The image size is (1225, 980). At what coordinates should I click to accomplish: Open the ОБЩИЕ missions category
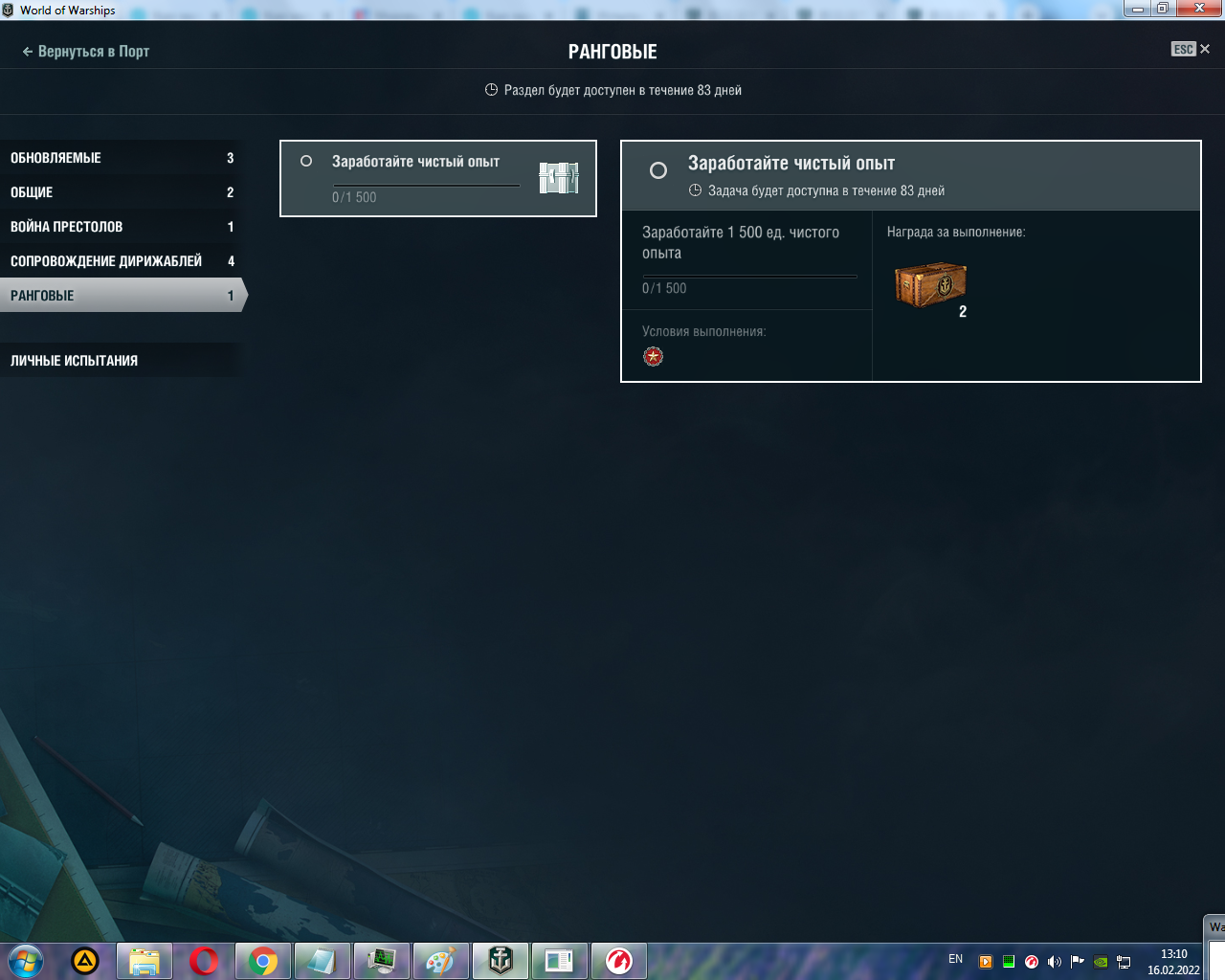point(122,192)
